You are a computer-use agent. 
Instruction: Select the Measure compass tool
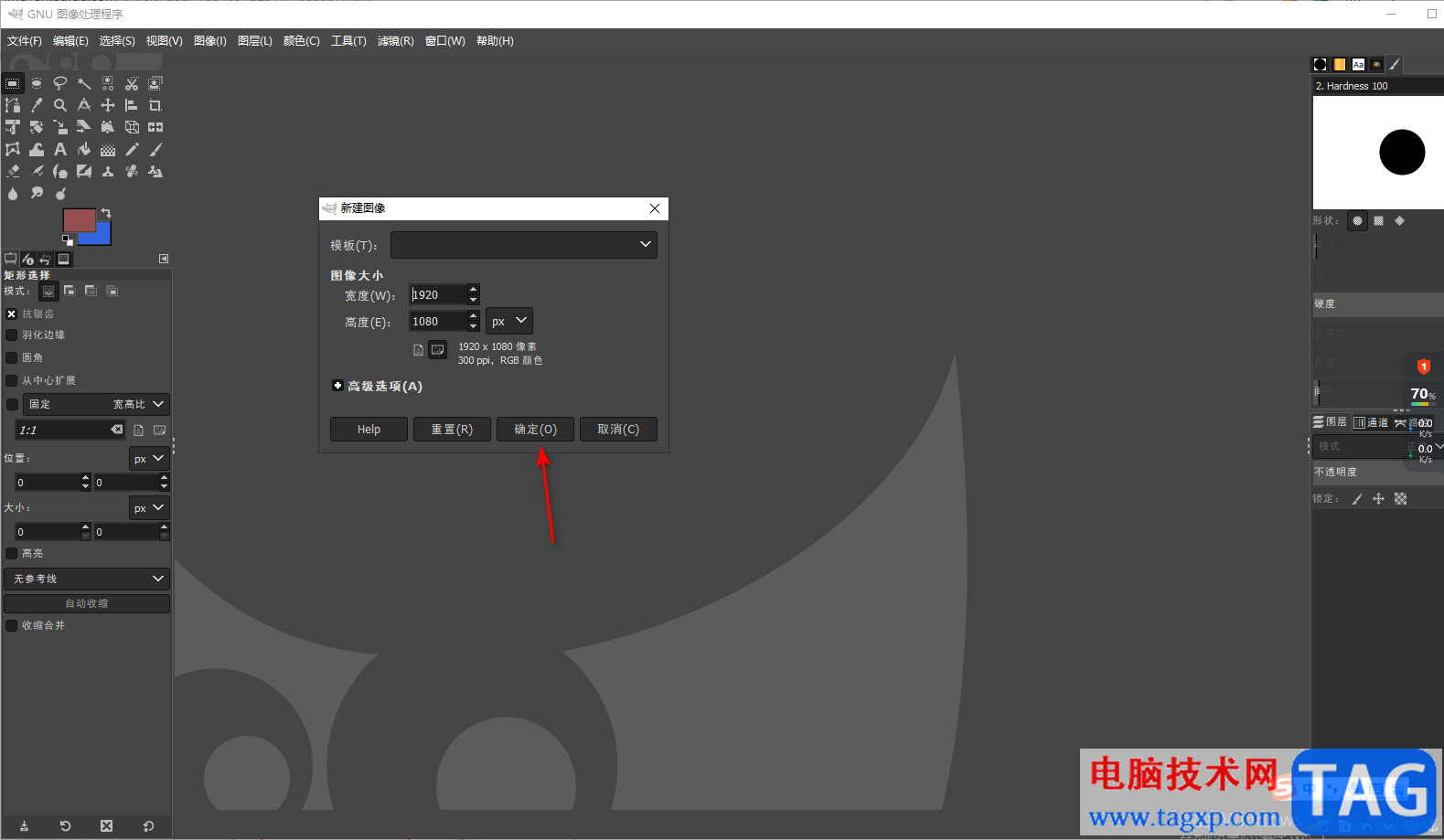point(84,105)
